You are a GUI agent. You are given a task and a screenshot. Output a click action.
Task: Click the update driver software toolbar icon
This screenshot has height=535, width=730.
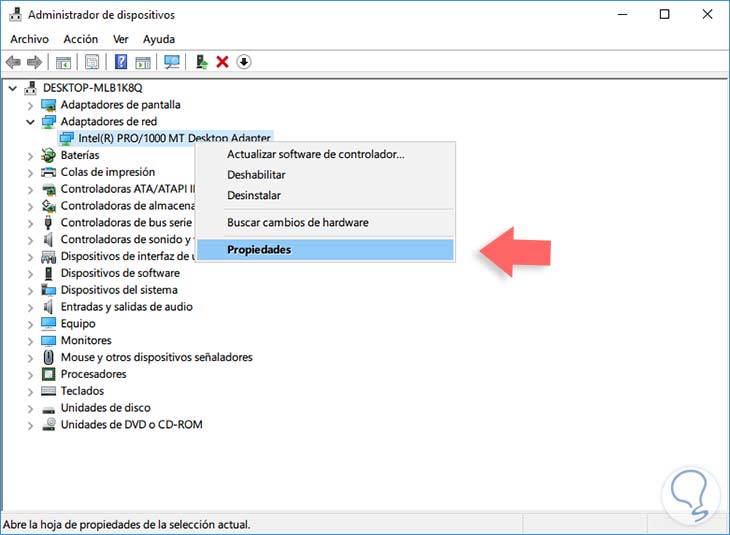[x=201, y=62]
